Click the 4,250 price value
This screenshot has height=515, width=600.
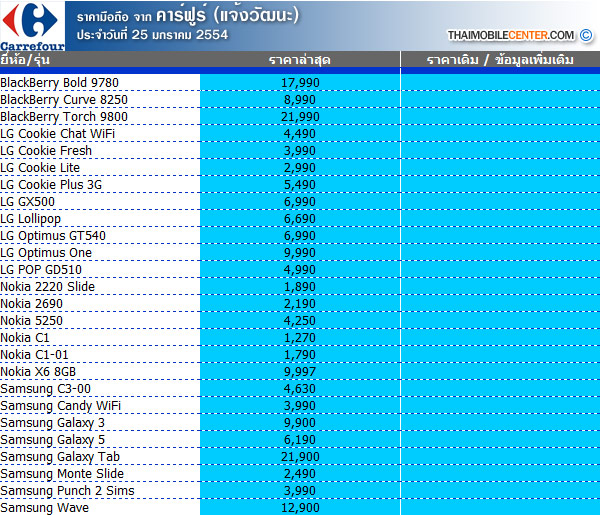(x=300, y=321)
